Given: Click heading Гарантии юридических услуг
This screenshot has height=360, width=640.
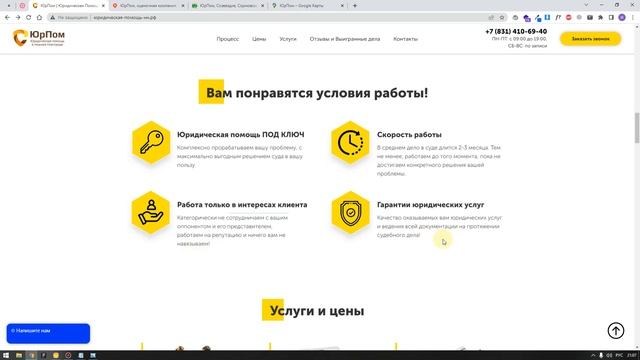Looking at the screenshot, I should click(x=431, y=205).
